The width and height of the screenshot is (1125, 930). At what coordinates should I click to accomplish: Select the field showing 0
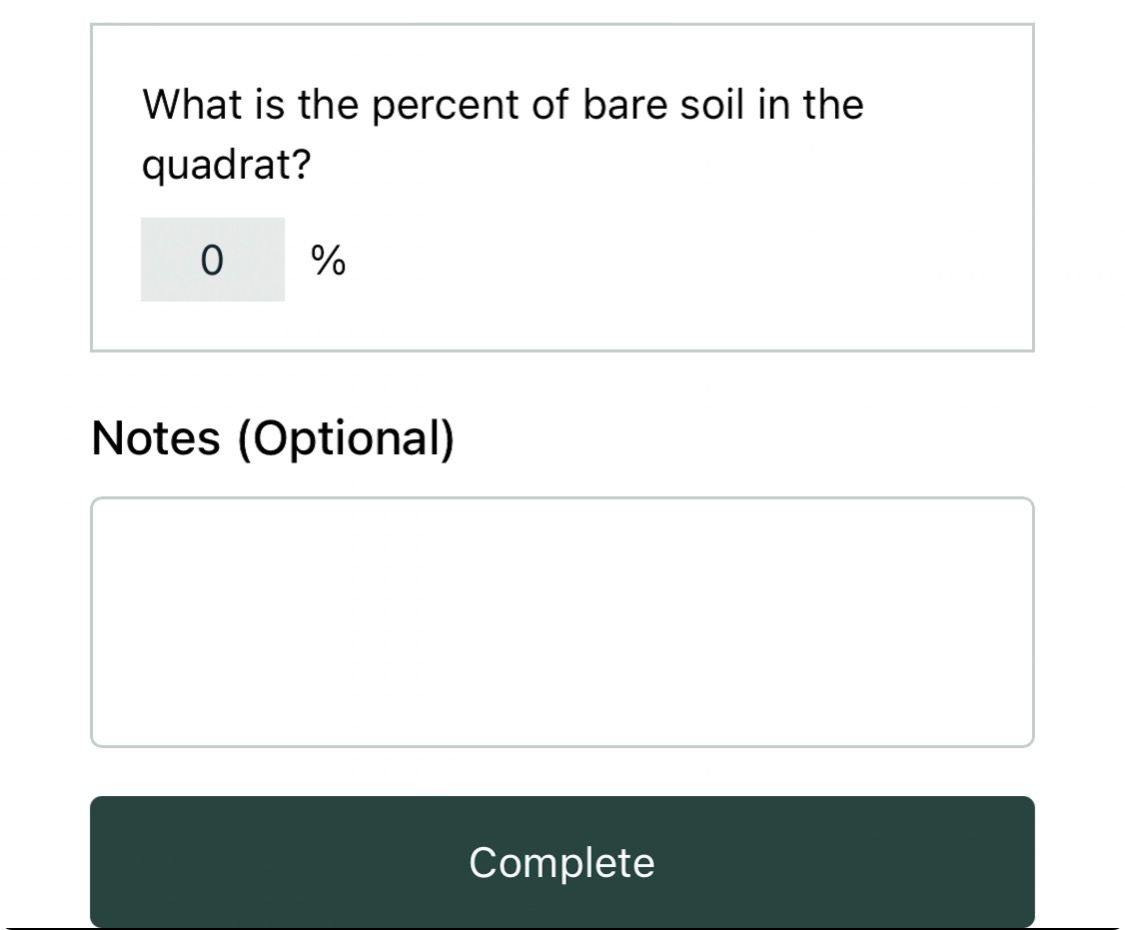click(x=212, y=260)
